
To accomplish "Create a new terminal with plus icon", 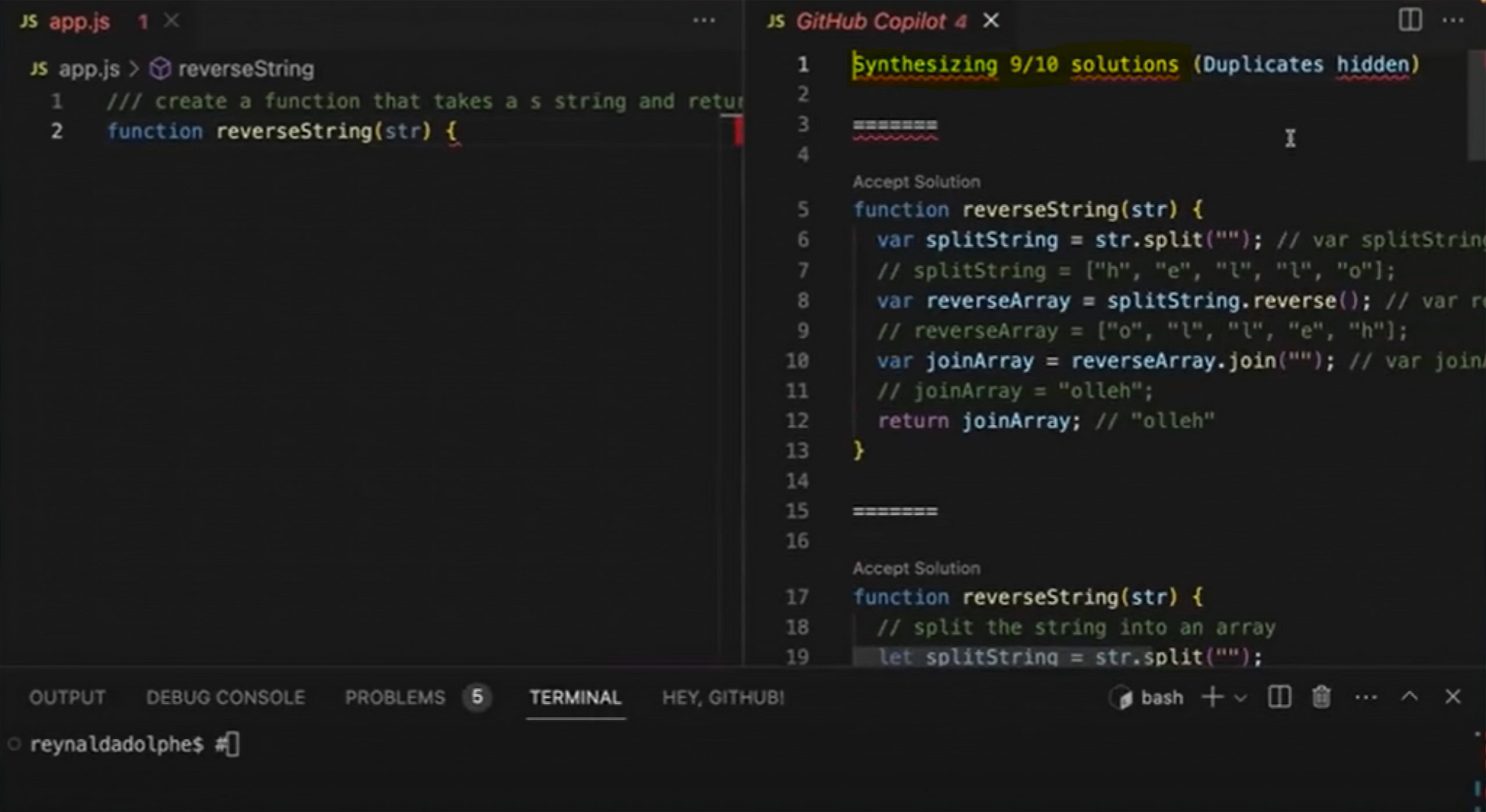I will click(1213, 696).
